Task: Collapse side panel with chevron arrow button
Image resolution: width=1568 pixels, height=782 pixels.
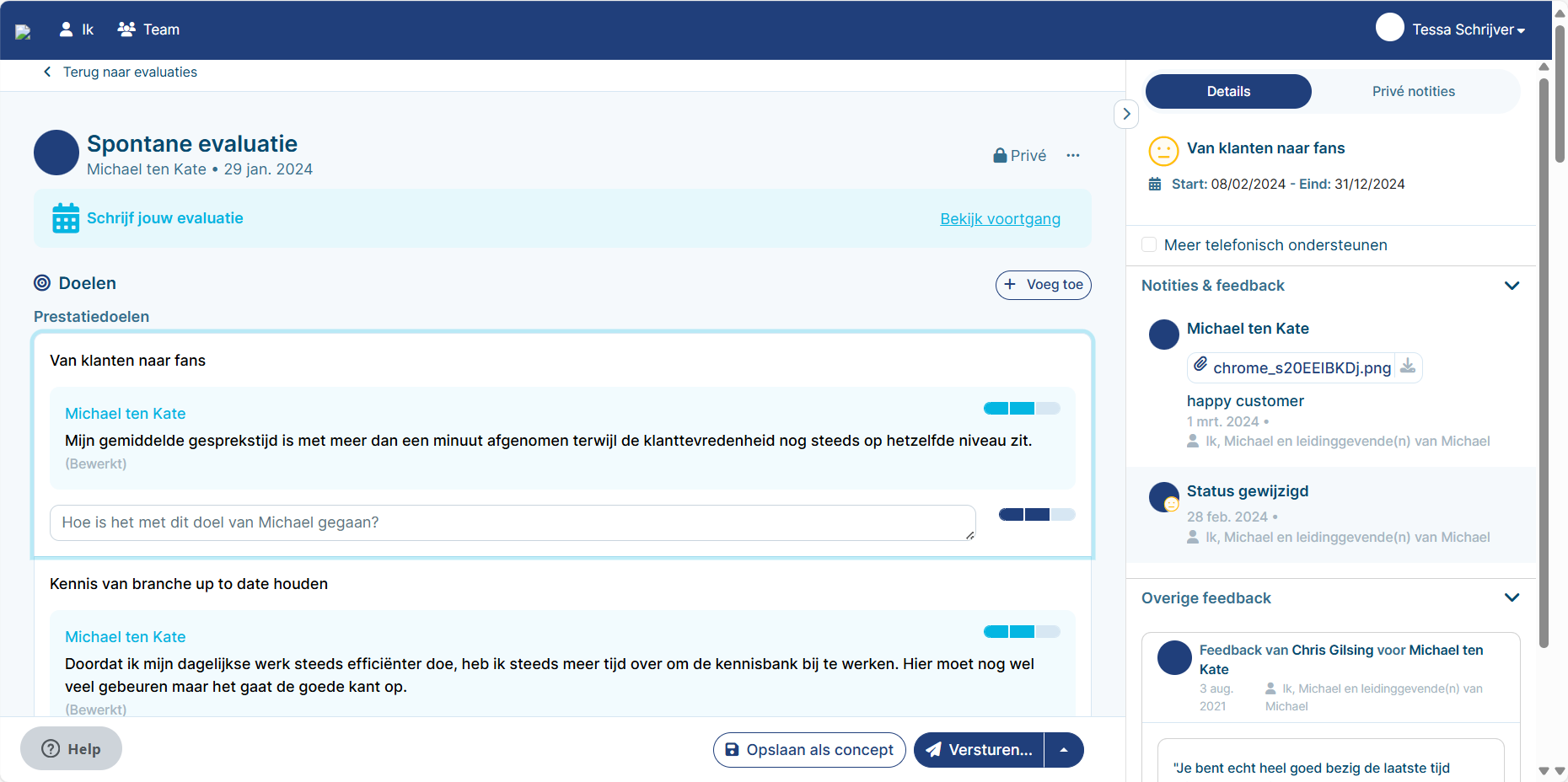Action: click(1126, 114)
